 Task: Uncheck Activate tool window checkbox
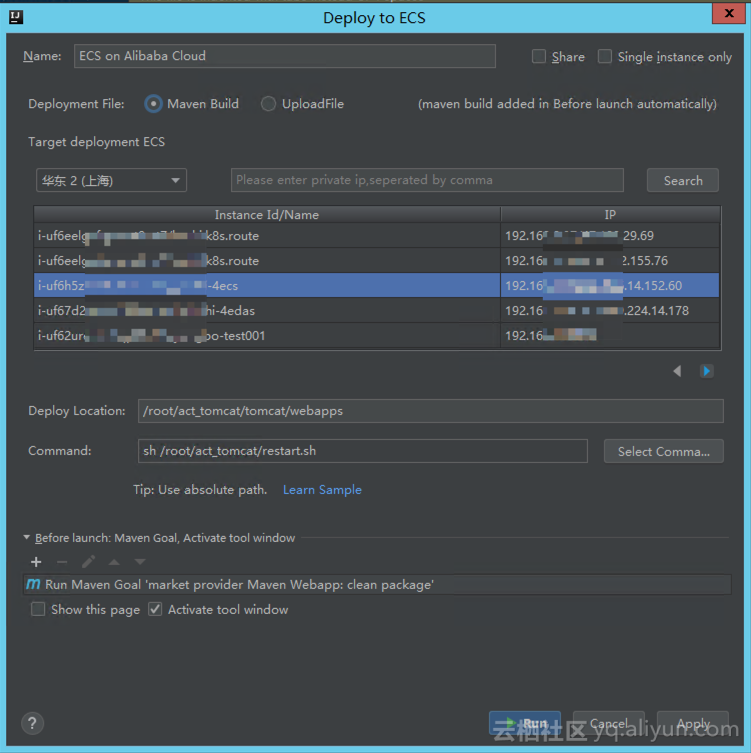pyautogui.click(x=155, y=609)
